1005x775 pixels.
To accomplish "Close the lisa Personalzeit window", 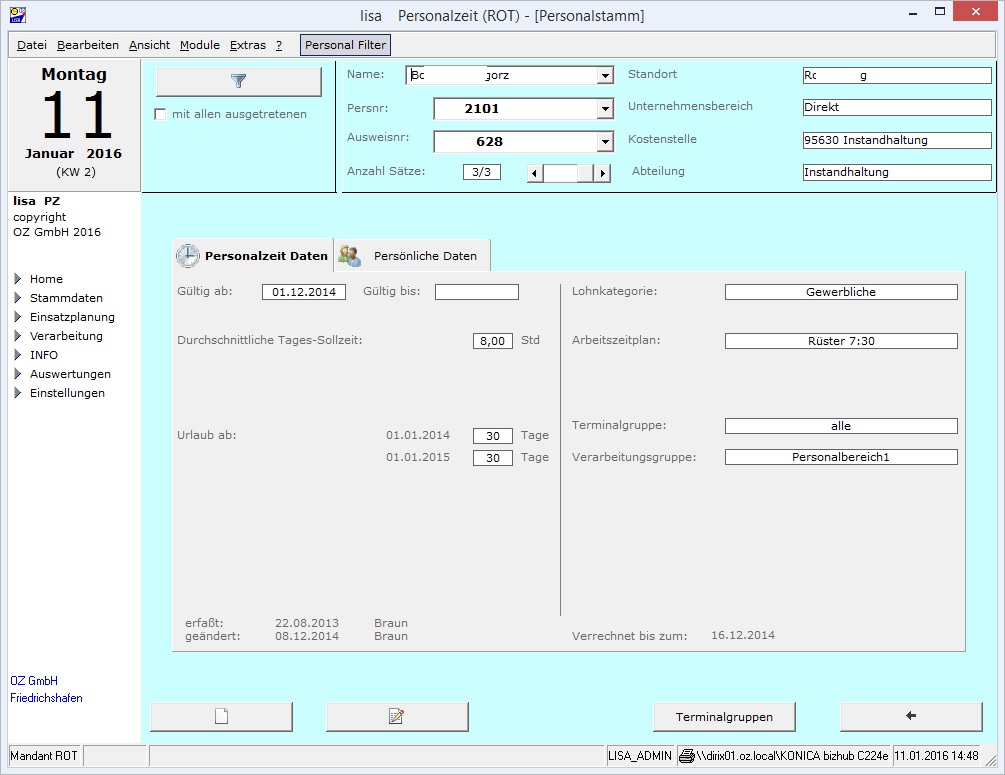I will (976, 12).
